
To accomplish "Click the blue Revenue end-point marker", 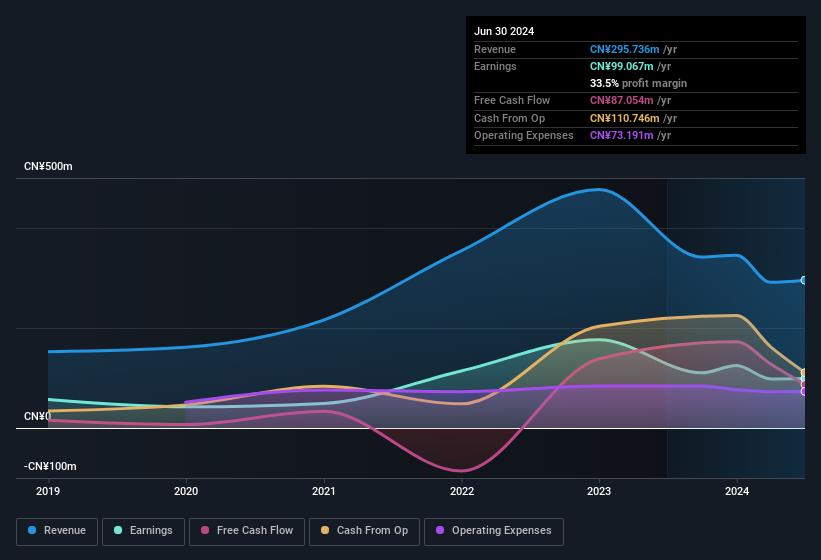I will click(x=804, y=281).
